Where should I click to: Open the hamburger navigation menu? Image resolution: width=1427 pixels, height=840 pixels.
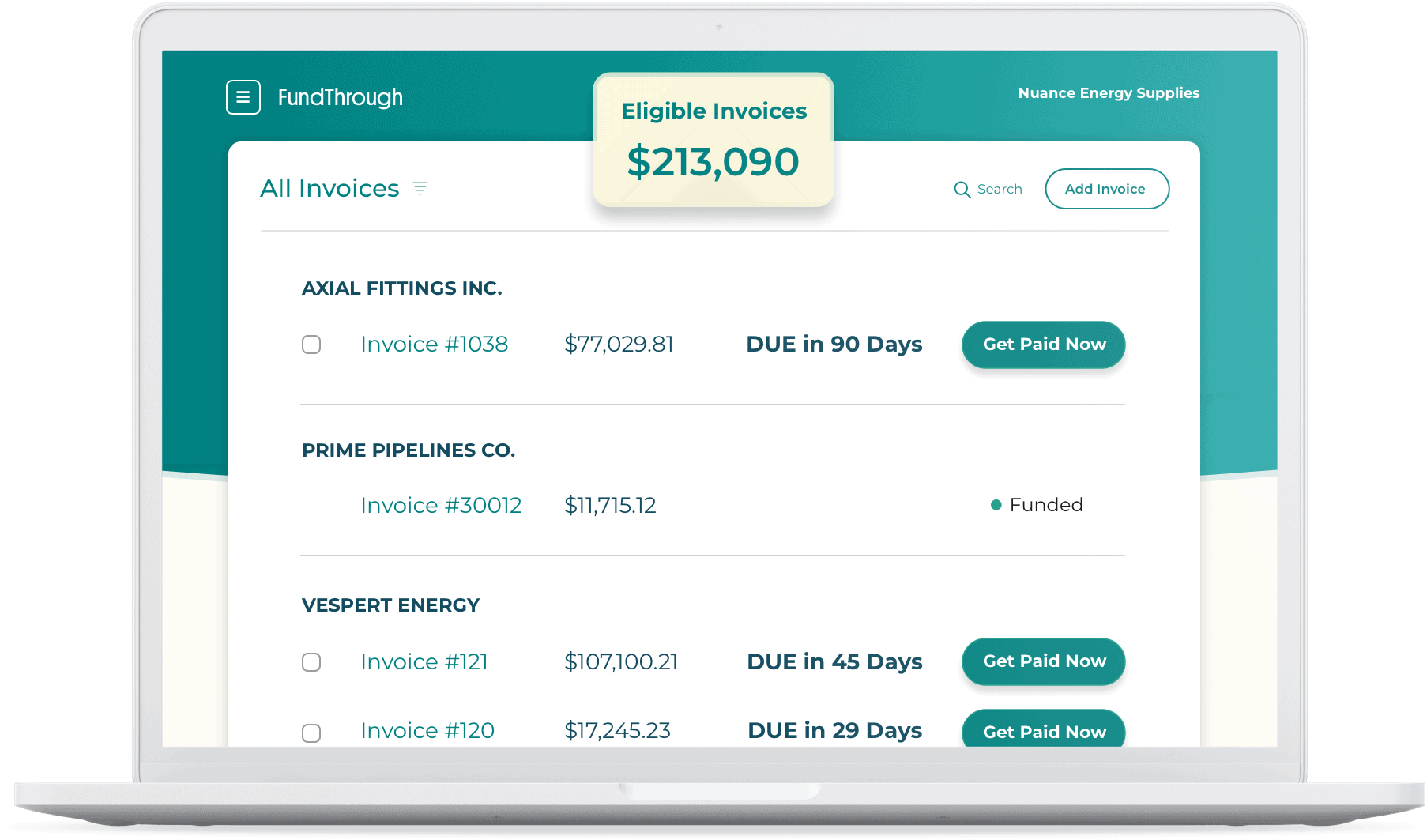coord(243,96)
